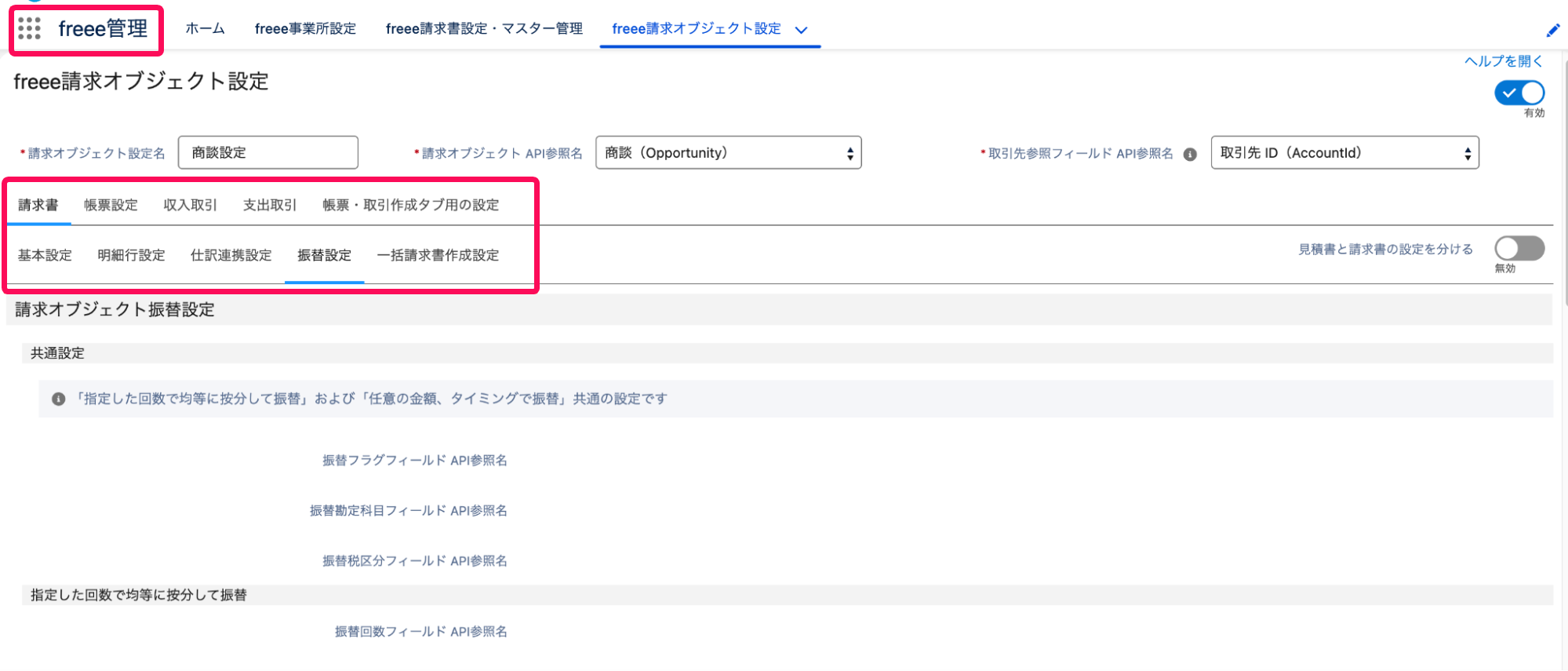
Task: Click the 振替税区分フィールド API参照名 label
Action: coord(414,561)
